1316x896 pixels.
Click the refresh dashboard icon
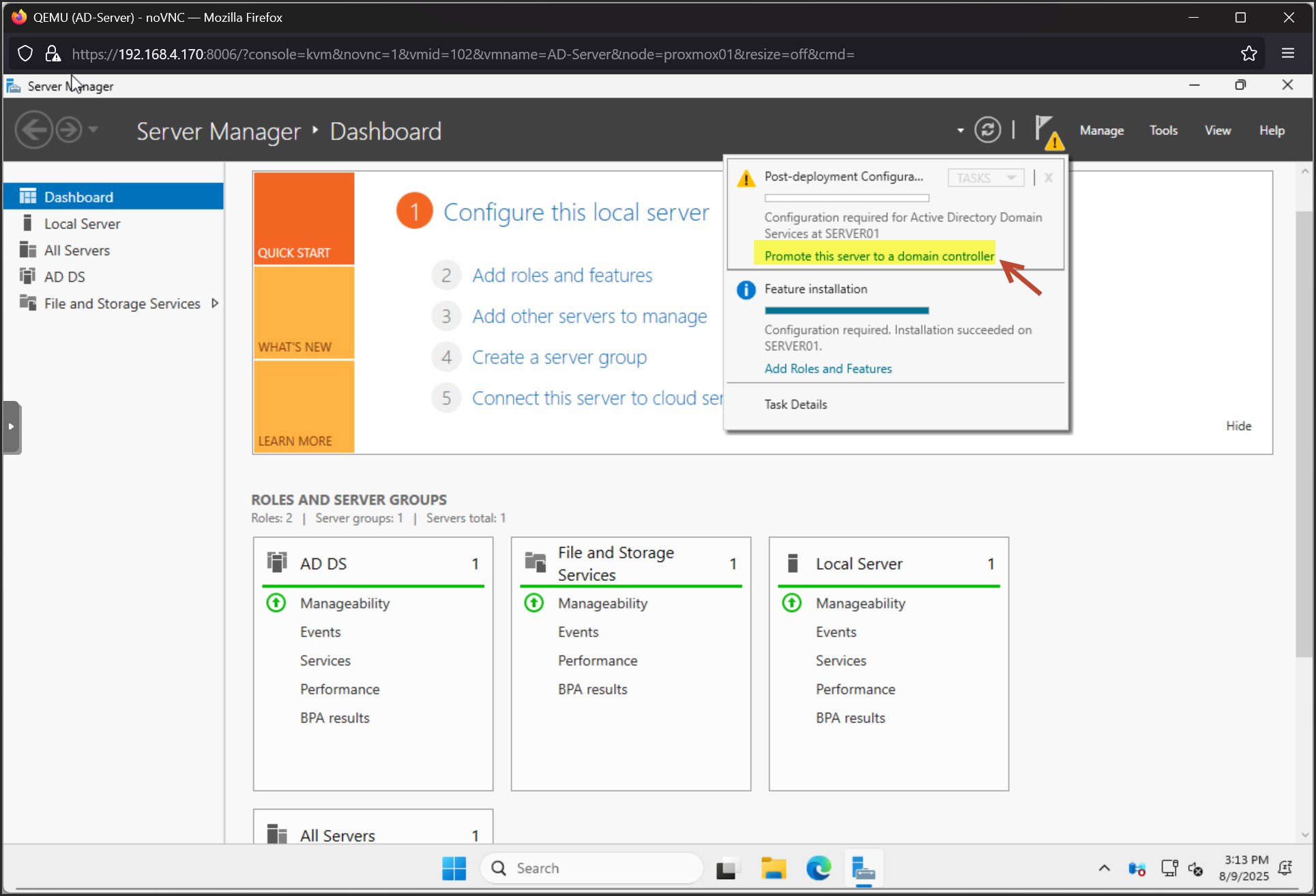click(987, 130)
